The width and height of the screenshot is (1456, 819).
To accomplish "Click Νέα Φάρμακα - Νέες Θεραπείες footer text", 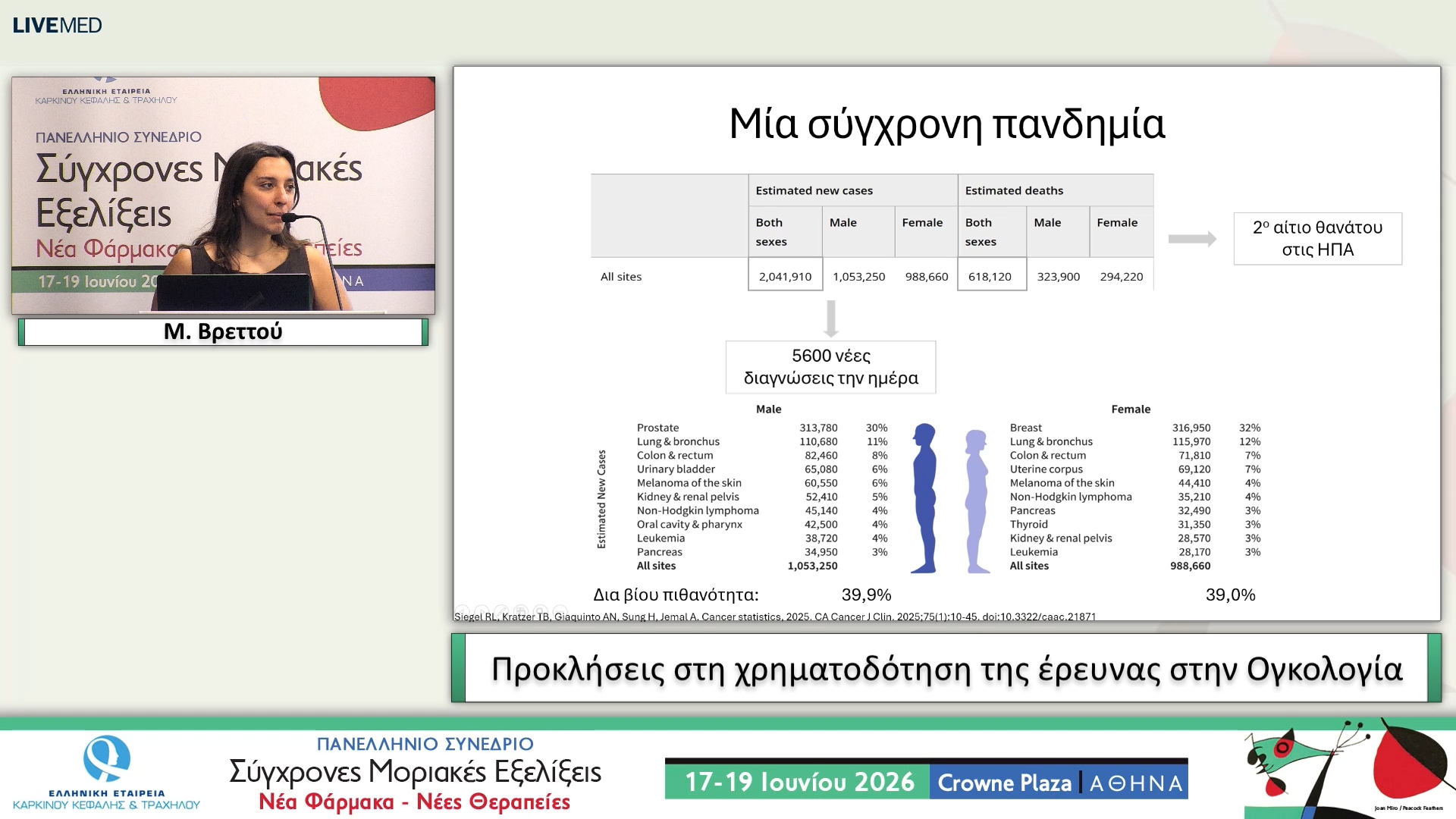I will click(414, 802).
